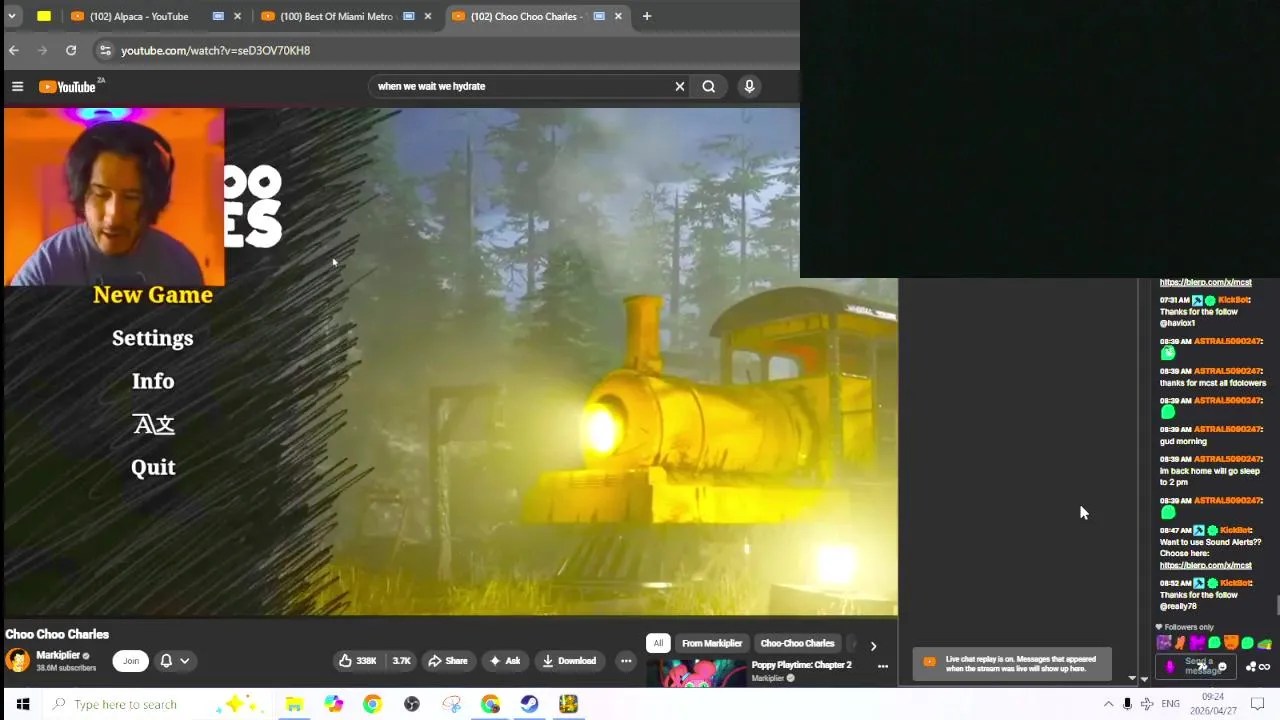
Task: Click New Game in the game menu
Action: pyautogui.click(x=153, y=295)
